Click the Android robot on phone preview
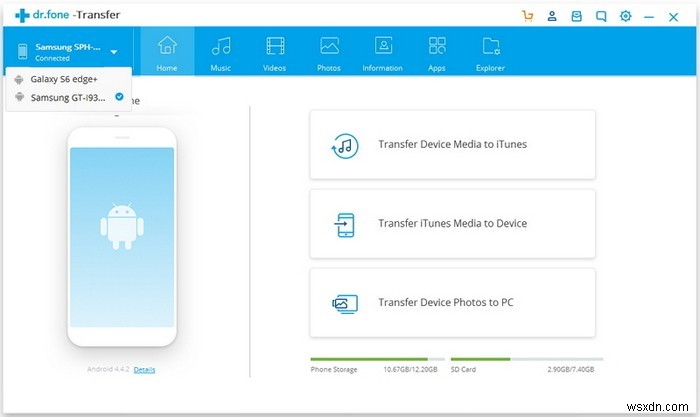700x417 pixels. [x=122, y=226]
